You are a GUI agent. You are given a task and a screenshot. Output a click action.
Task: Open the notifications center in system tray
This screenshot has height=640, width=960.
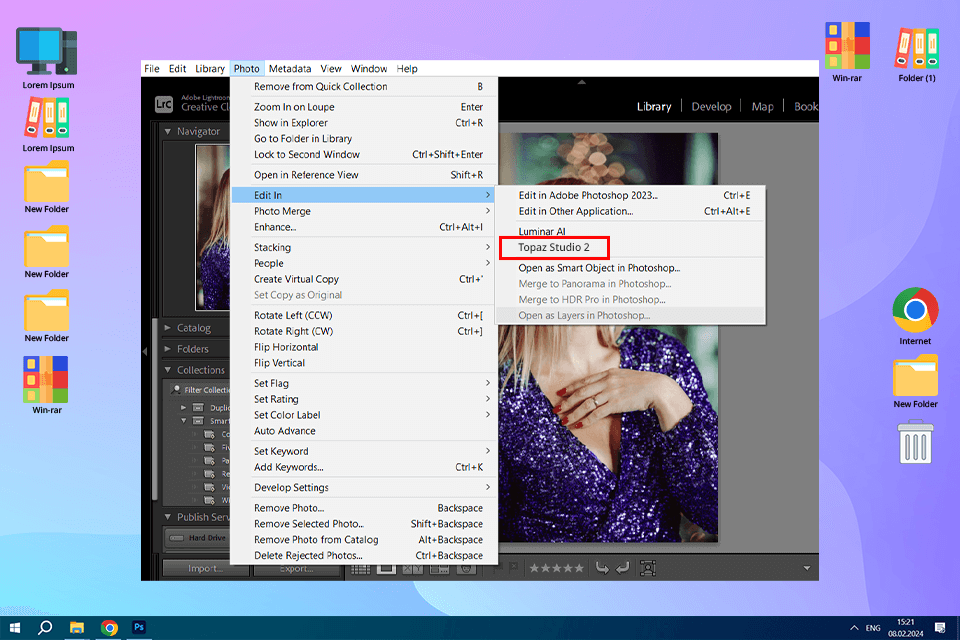tap(940, 628)
